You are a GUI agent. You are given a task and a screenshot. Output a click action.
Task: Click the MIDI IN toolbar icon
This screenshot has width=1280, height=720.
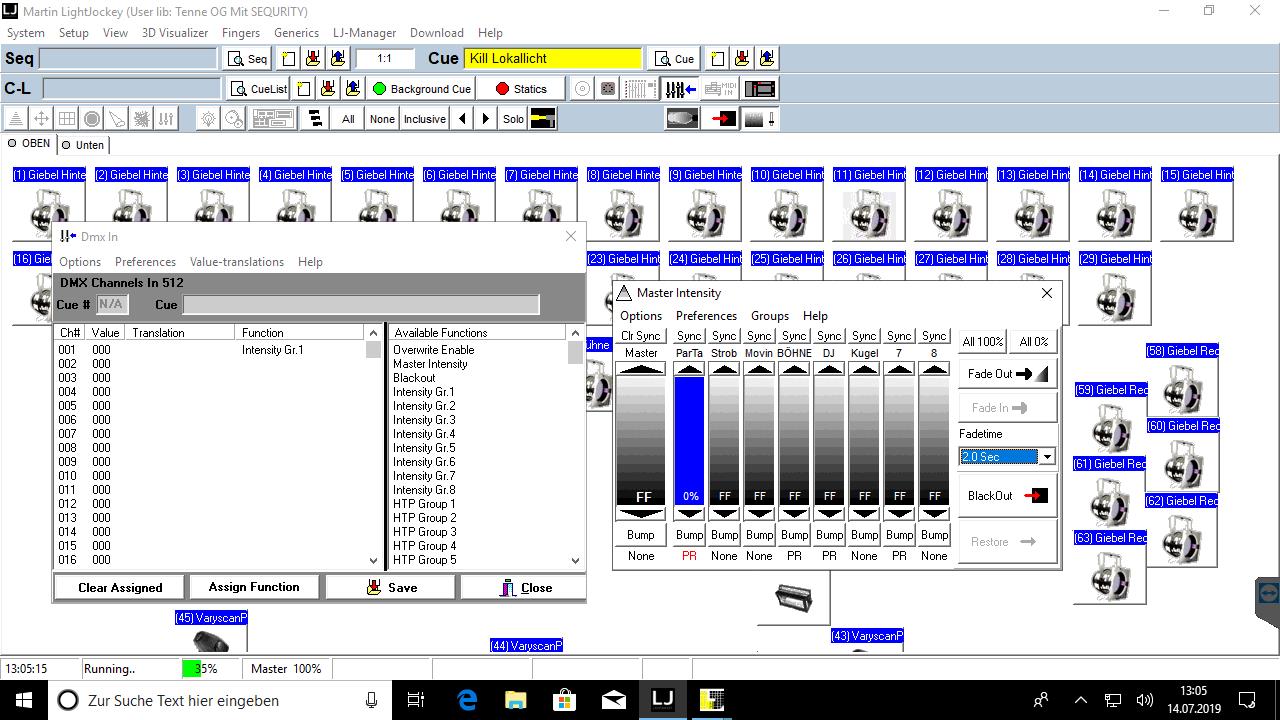point(720,89)
